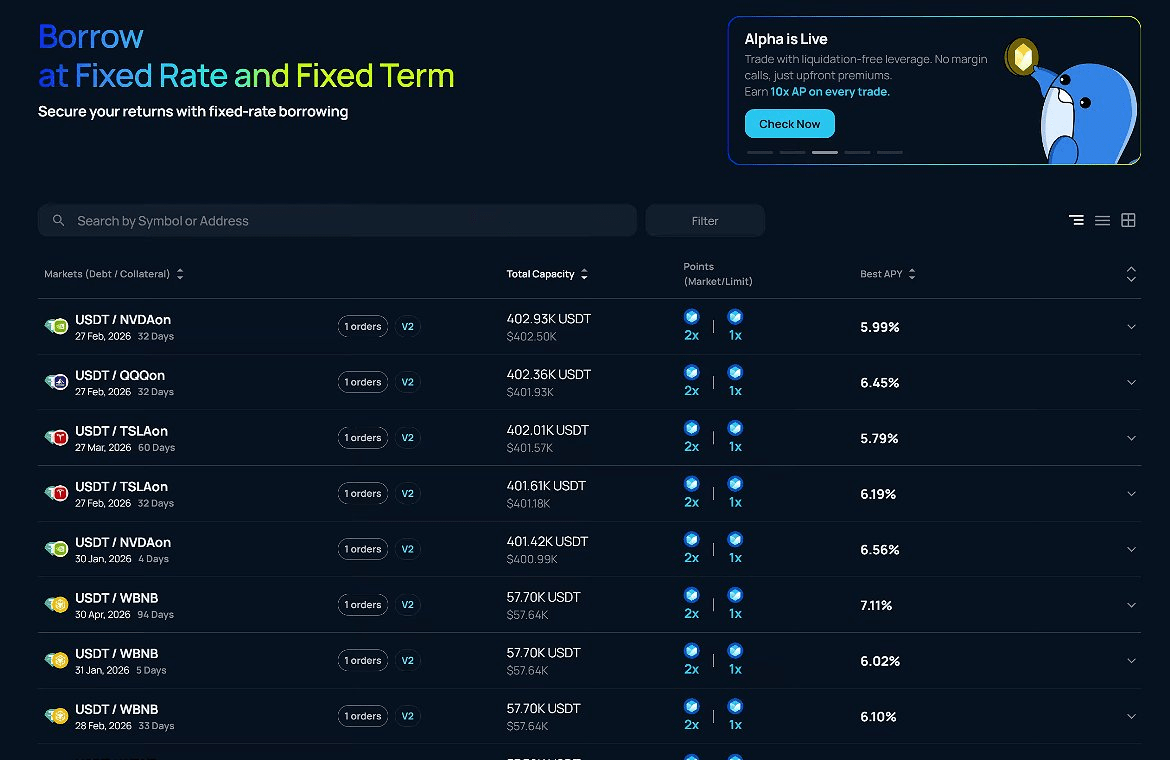
Task: Select the third banner carousel indicator
Action: pos(824,152)
